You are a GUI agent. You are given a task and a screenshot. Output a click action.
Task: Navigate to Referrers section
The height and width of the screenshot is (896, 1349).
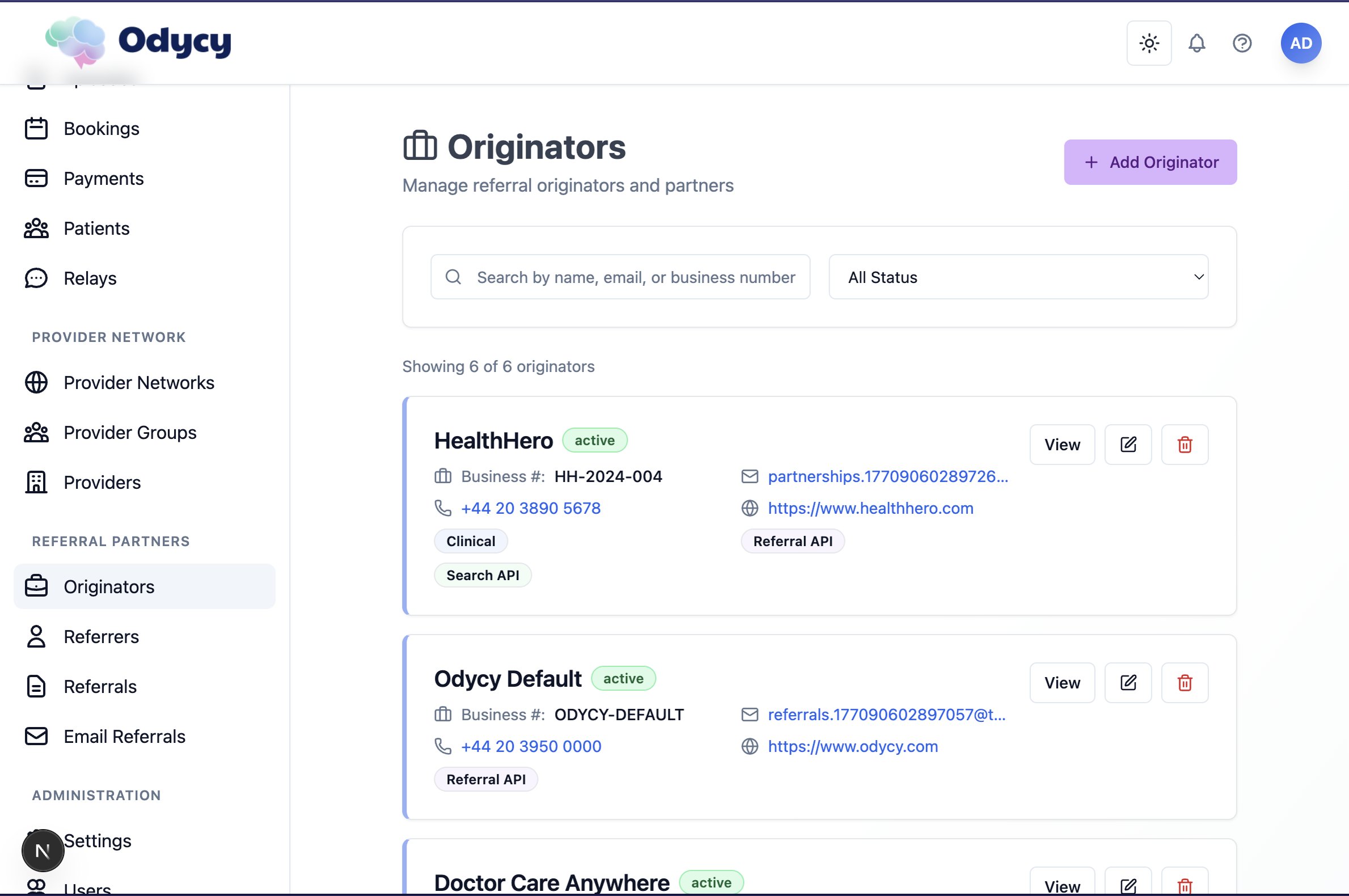pos(101,637)
